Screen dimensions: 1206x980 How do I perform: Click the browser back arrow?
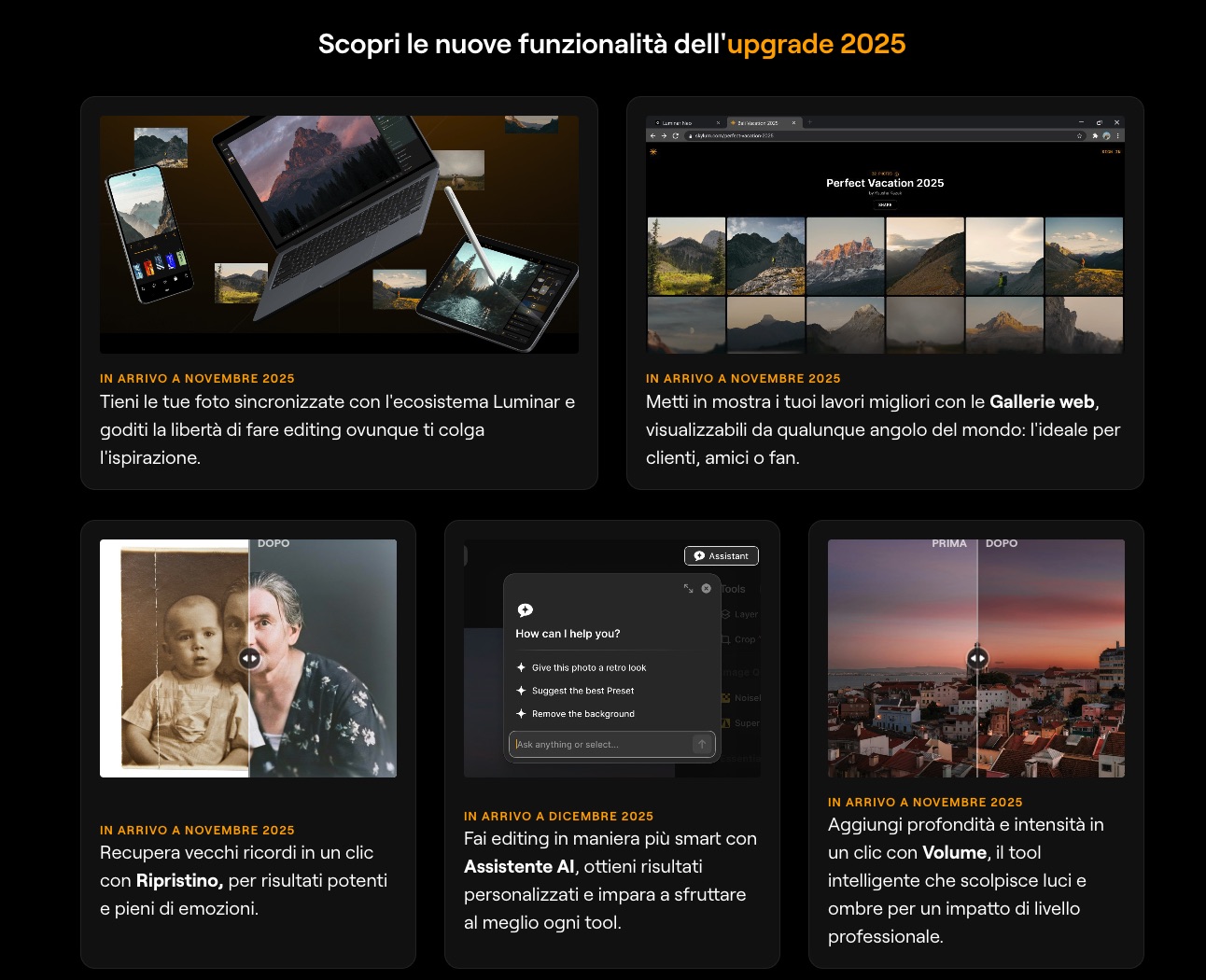653,135
